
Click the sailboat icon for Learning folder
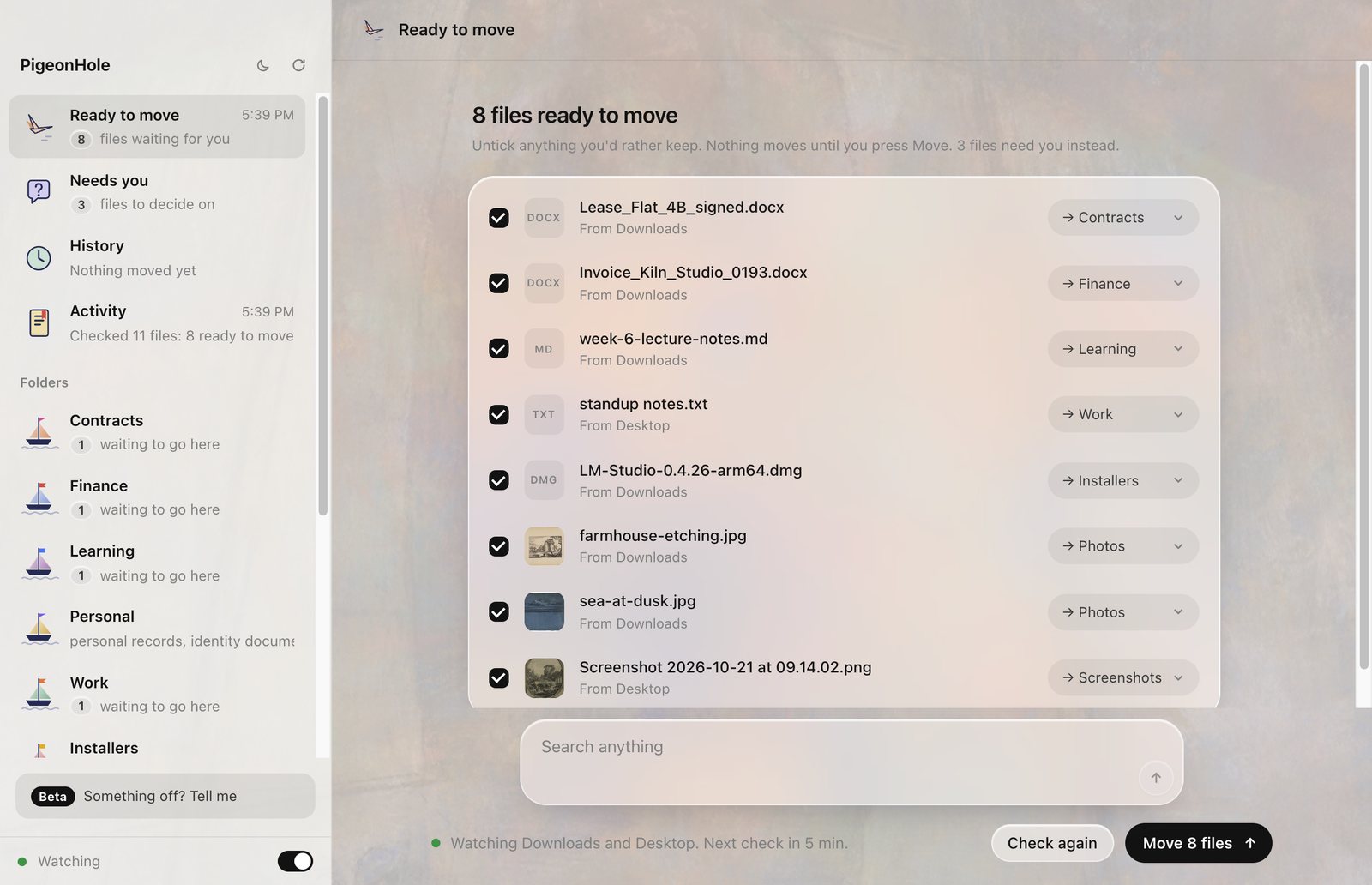coord(39,563)
